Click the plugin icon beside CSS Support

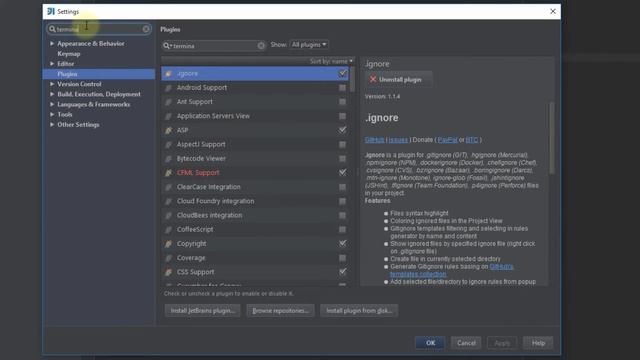(169, 272)
